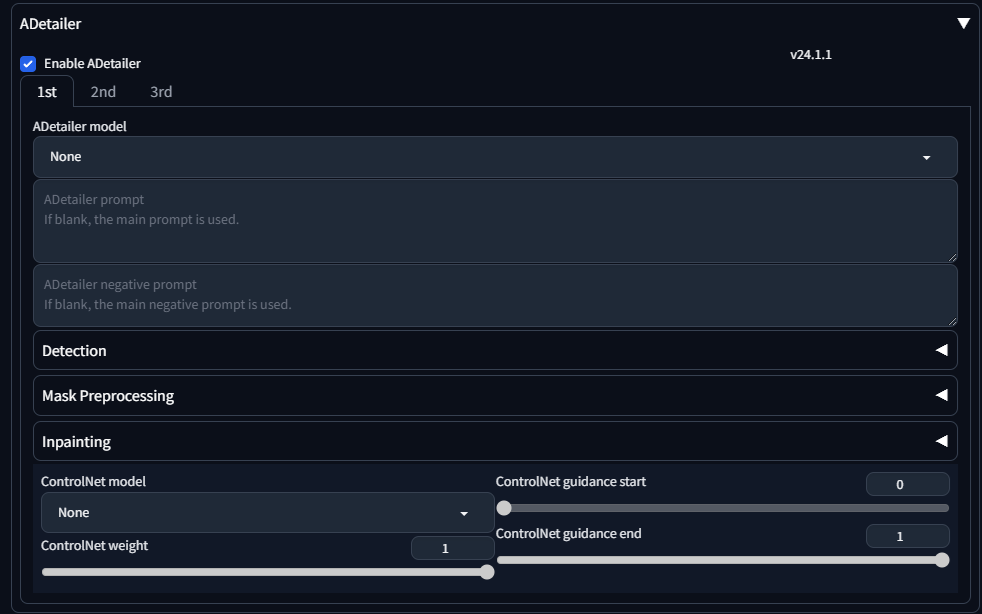982x614 pixels.
Task: Click the resize handle of negative prompt box
Action: pos(953,321)
